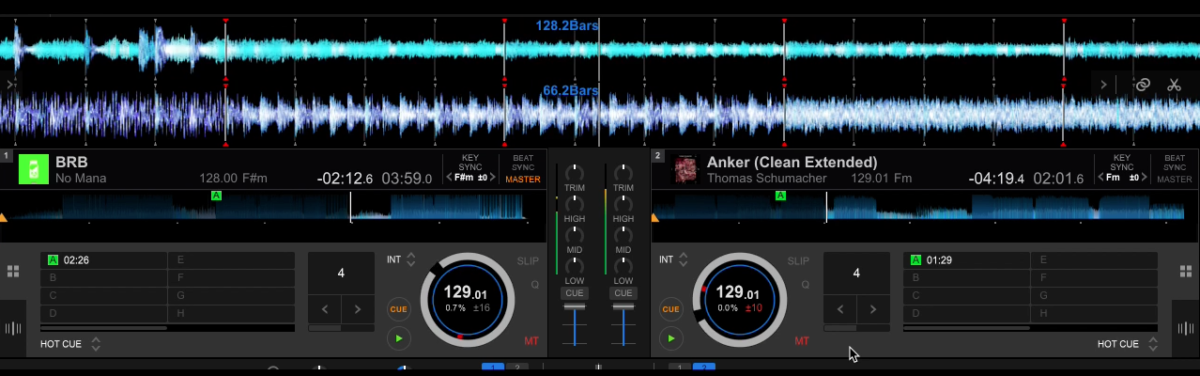1200x376 pixels.
Task: Start playback on deck 1 play button
Action: 399,339
